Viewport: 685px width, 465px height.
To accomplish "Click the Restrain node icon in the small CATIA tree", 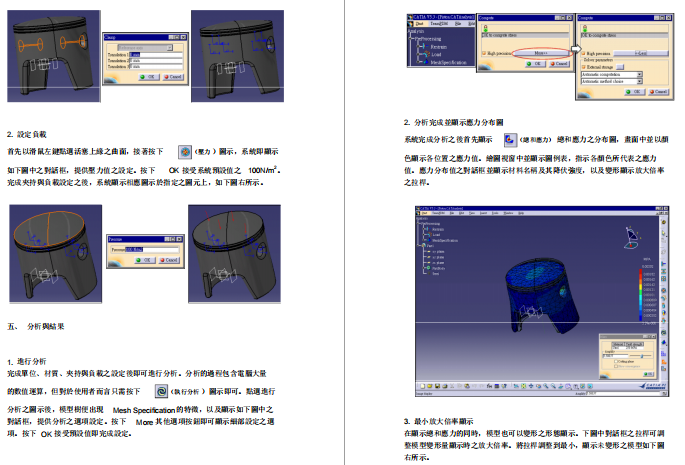I will coord(425,46).
